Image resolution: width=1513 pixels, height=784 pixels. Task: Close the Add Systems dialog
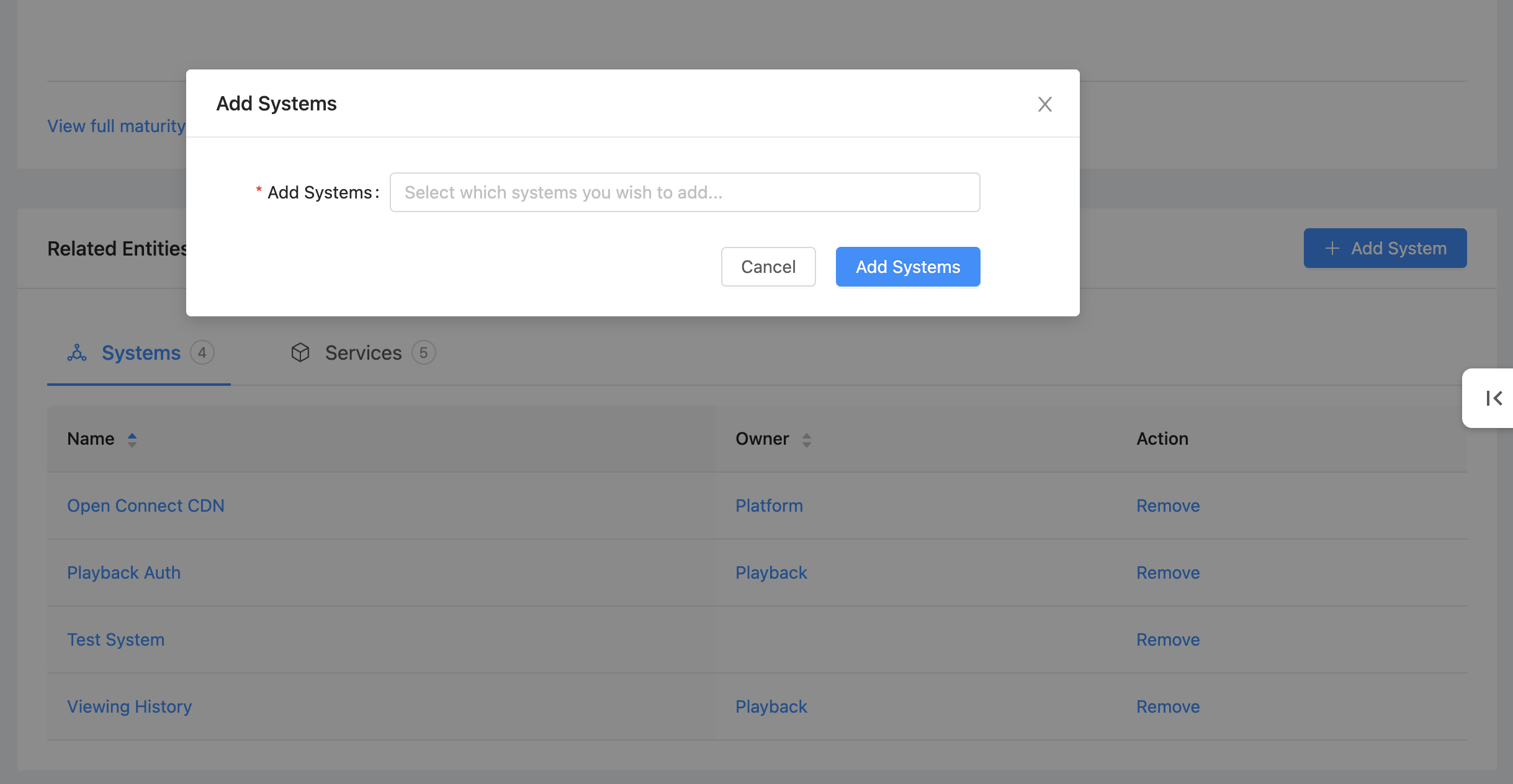1045,104
